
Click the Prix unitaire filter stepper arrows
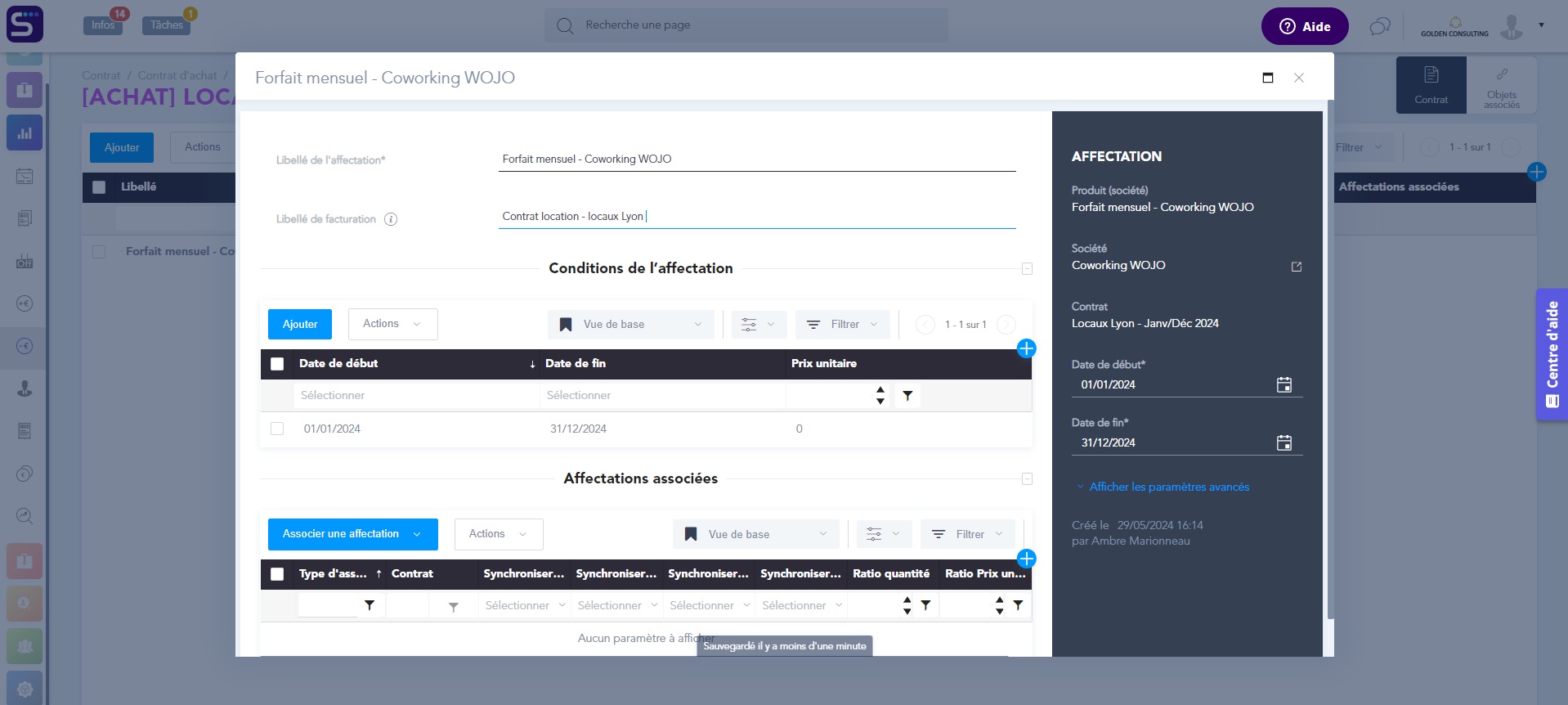tap(880, 396)
